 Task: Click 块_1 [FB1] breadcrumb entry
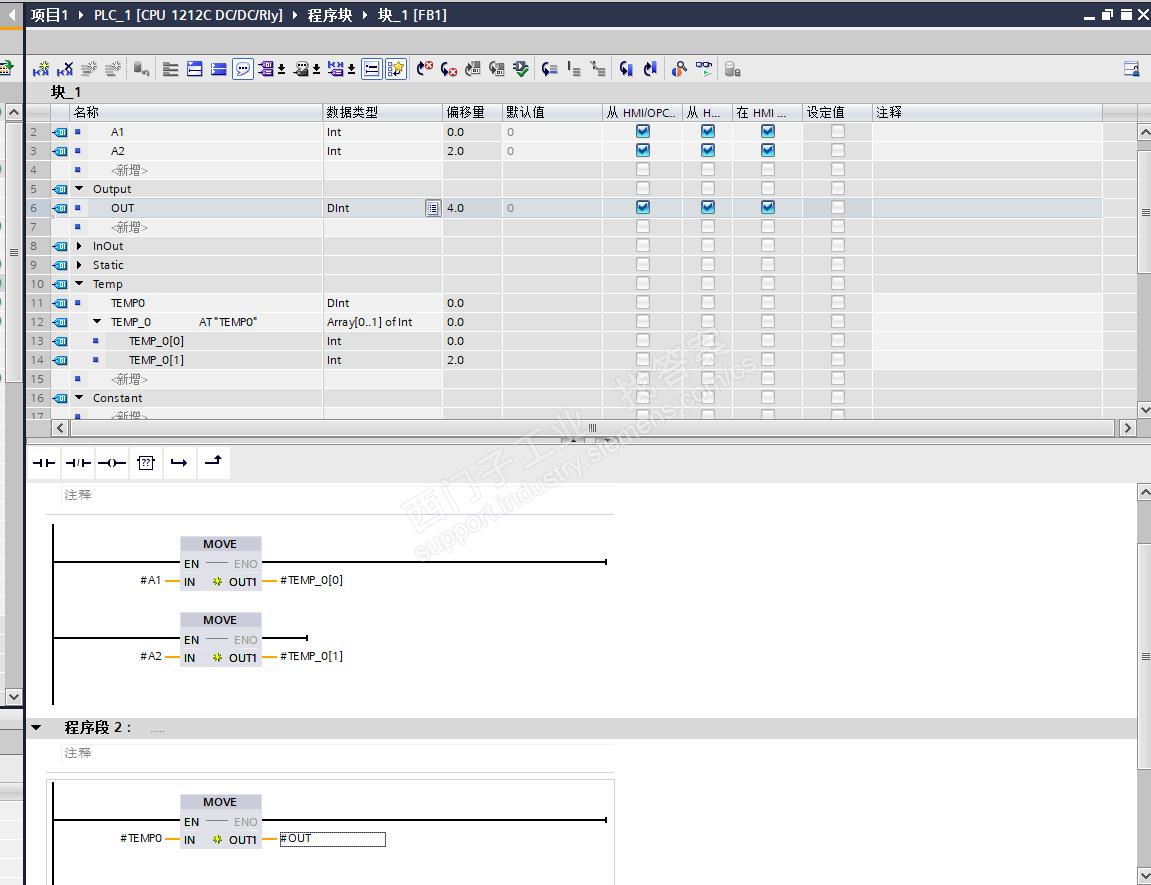point(412,15)
